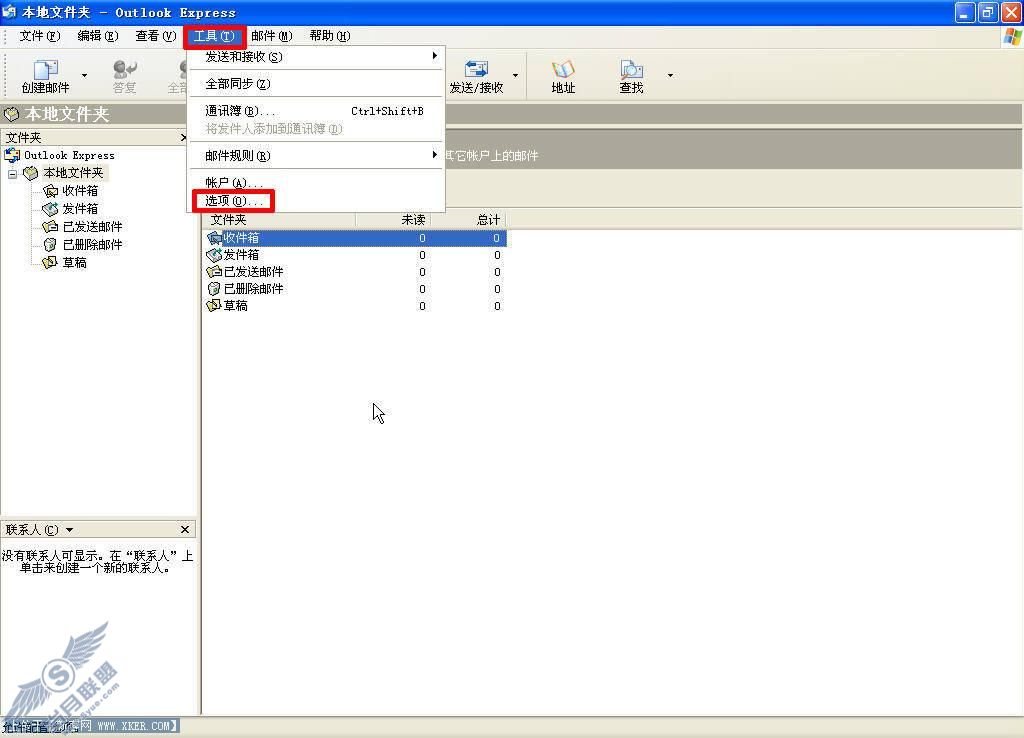Open the 邮件(M) menu

click(272, 36)
